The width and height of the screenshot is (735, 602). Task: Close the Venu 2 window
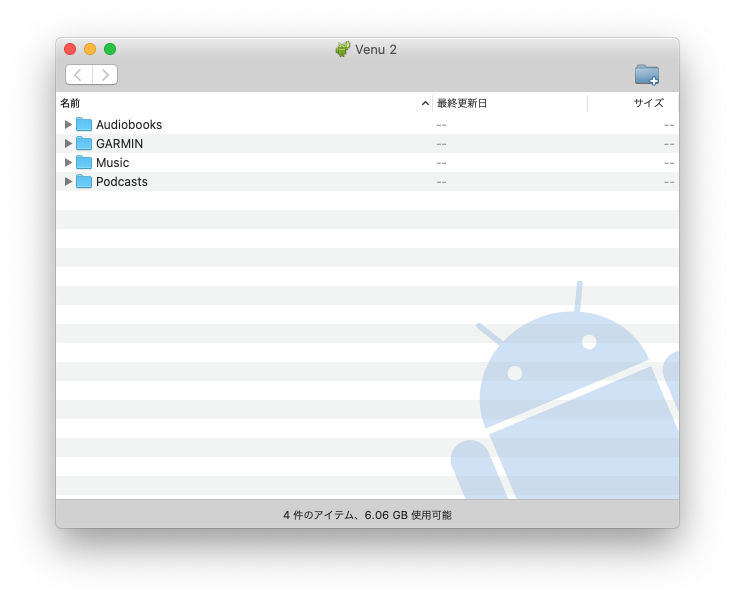point(70,49)
